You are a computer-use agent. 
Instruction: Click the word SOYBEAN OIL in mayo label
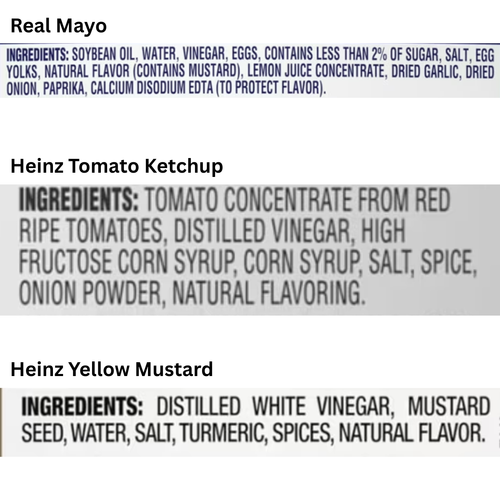tap(103, 55)
